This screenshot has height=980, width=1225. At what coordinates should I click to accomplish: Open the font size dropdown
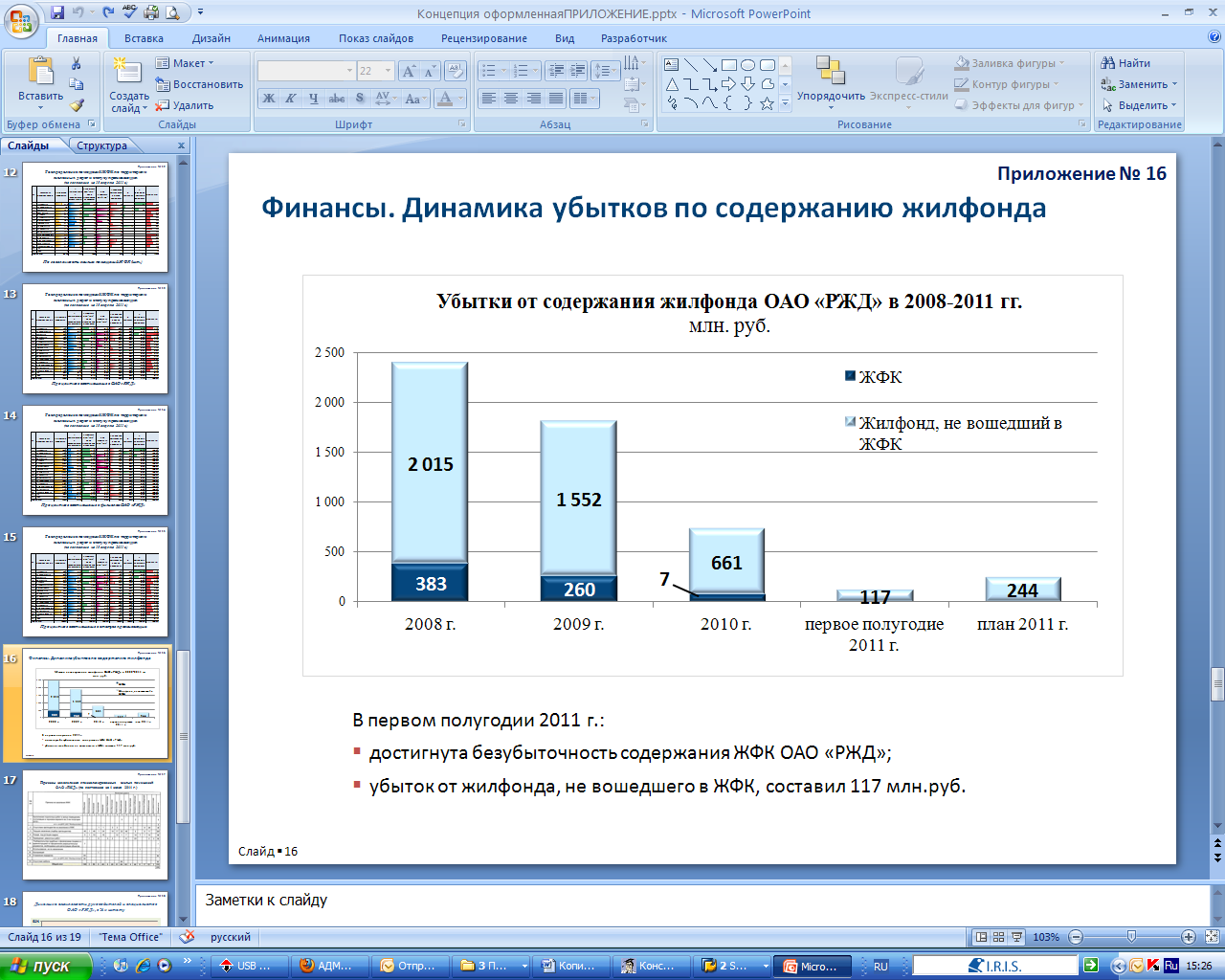point(388,71)
